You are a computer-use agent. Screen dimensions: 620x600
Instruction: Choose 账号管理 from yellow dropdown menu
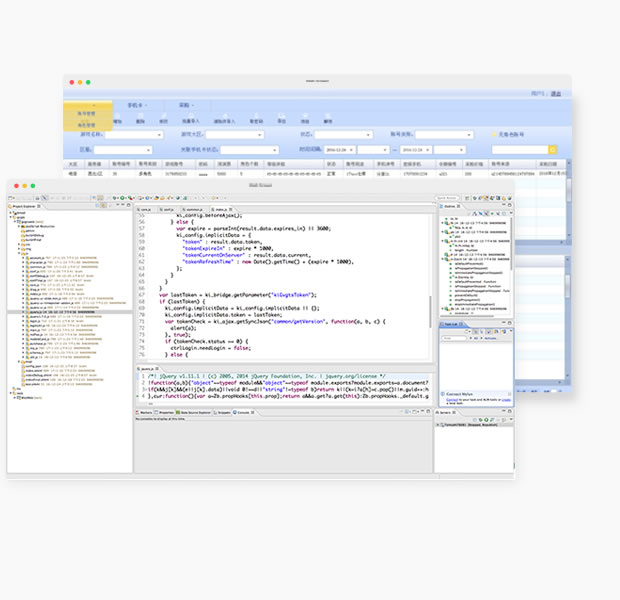[86, 114]
